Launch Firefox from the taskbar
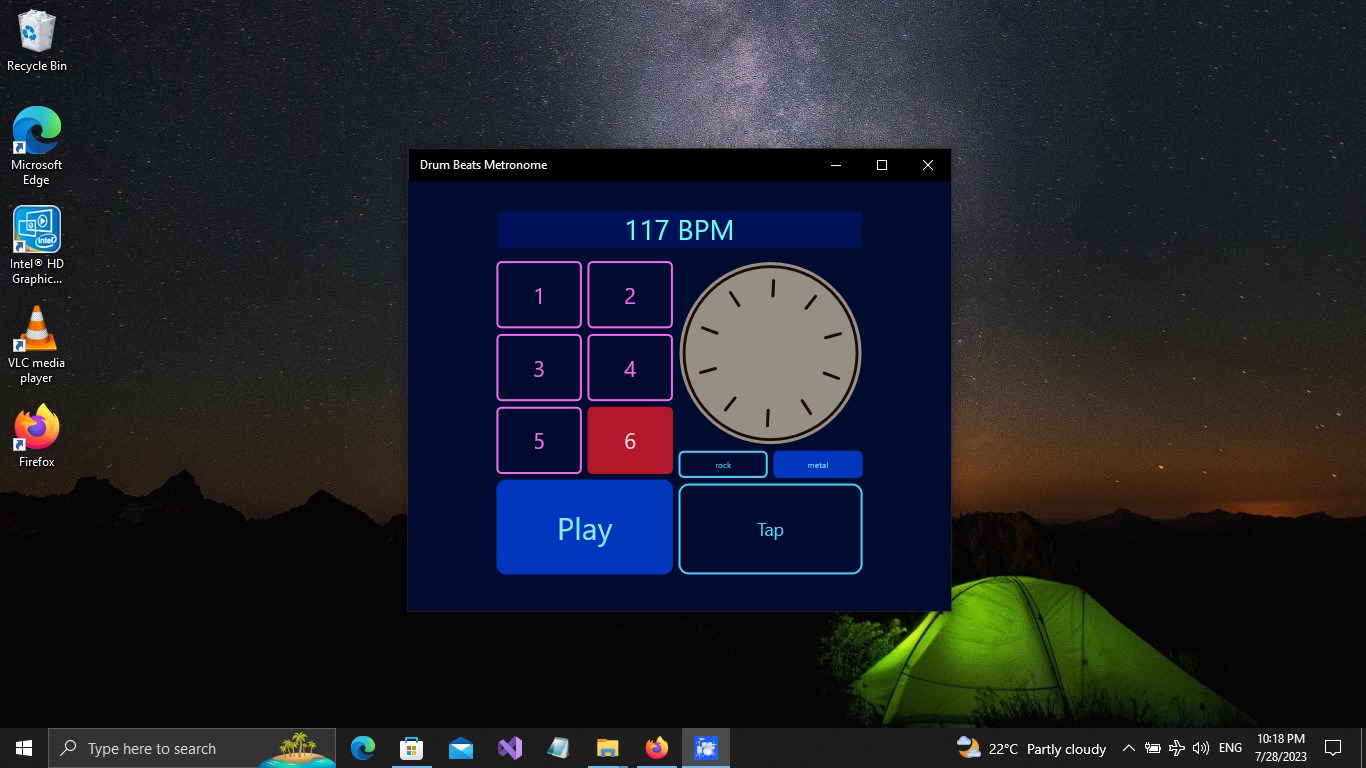The height and width of the screenshot is (768, 1366). point(656,747)
